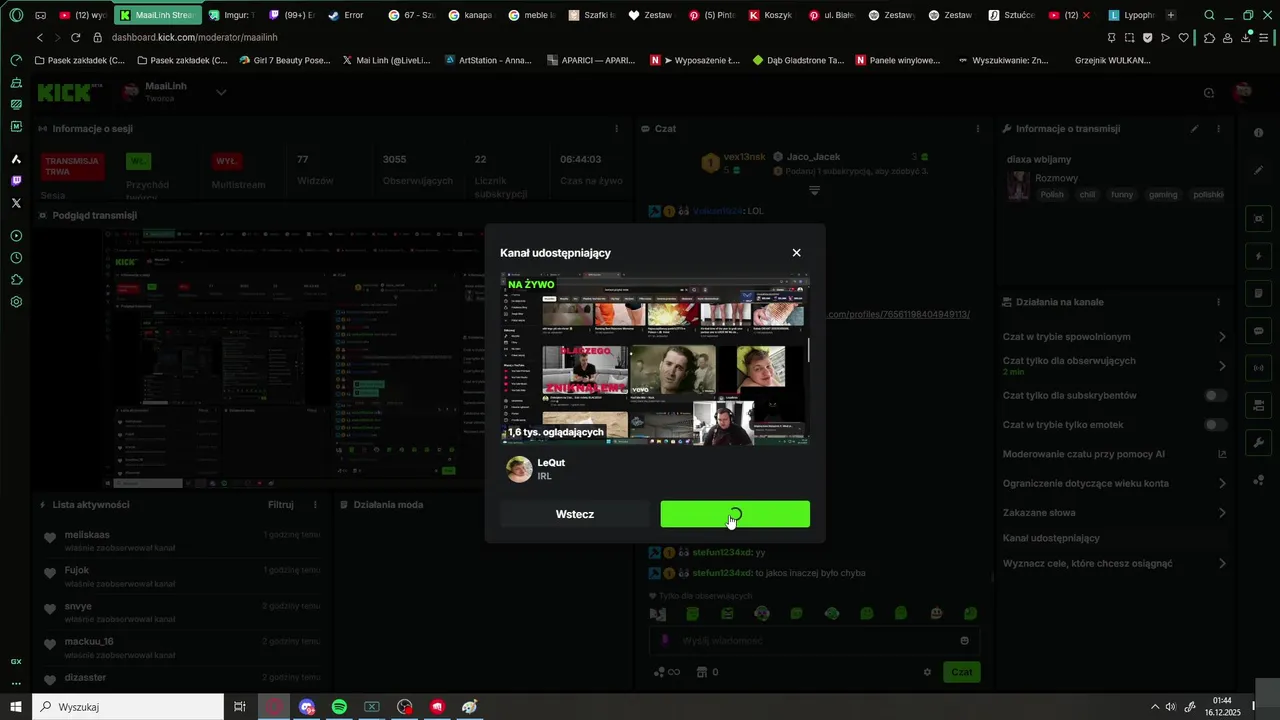Open the NA ŻYWO stream preview thumbnail

655,358
